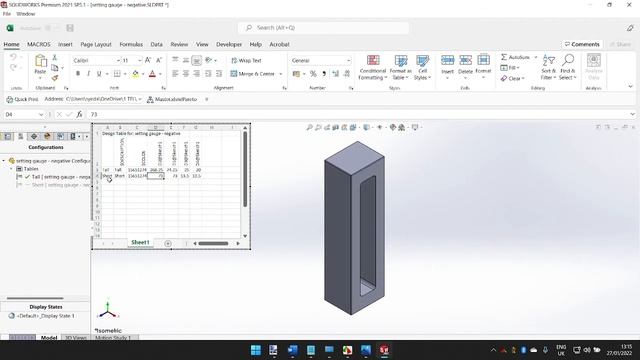Click the Increase Indent icon

tap(219, 73)
